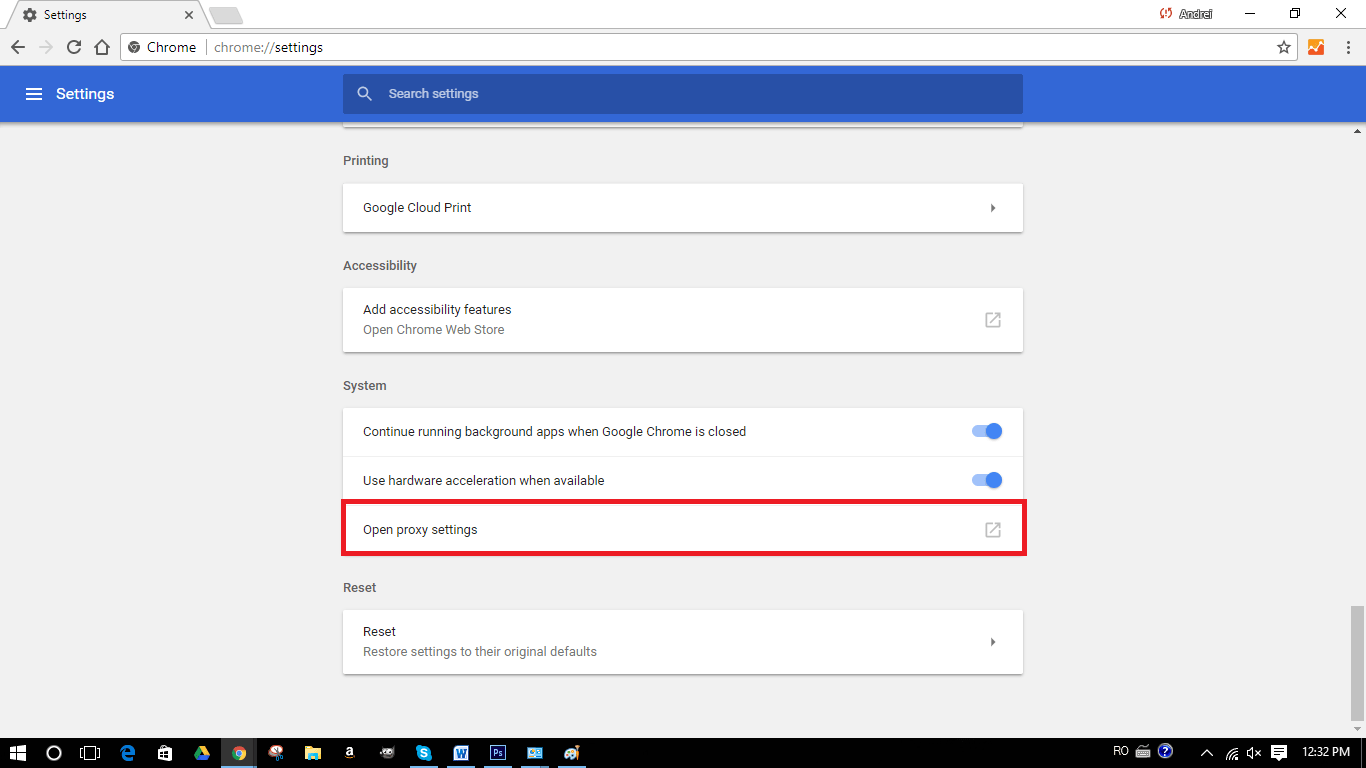The width and height of the screenshot is (1366, 768).
Task: Click the bookmark star in the address bar
Action: (1285, 47)
